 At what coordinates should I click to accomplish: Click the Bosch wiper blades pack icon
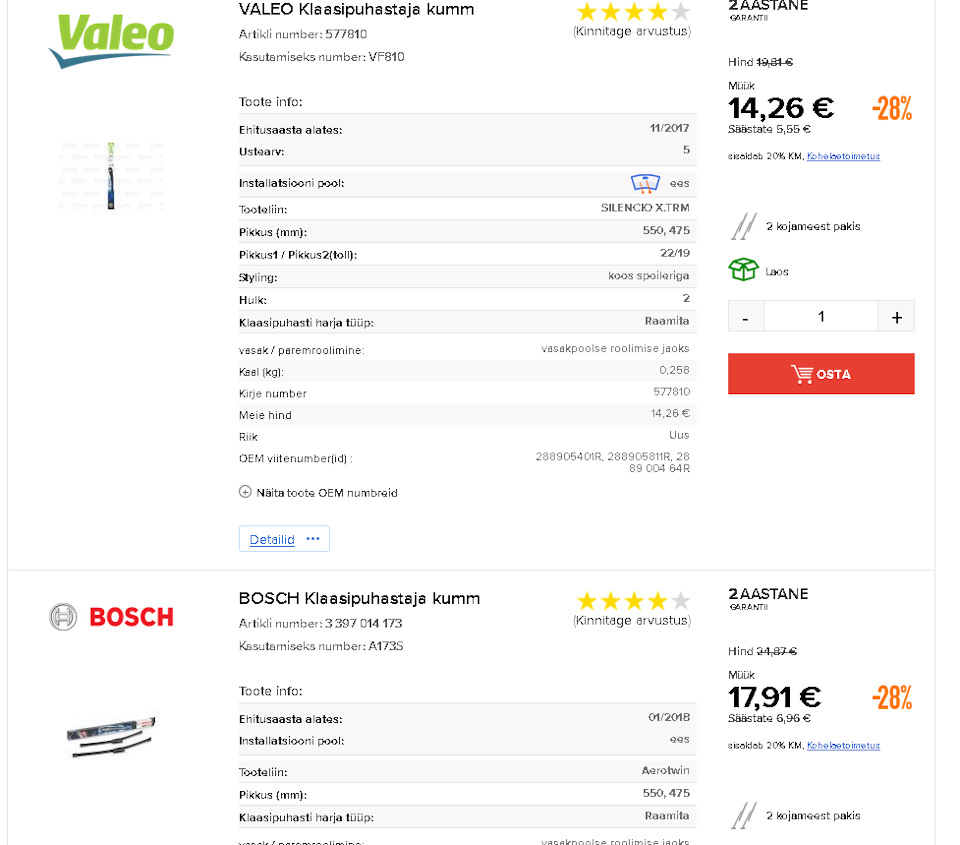coord(742,816)
